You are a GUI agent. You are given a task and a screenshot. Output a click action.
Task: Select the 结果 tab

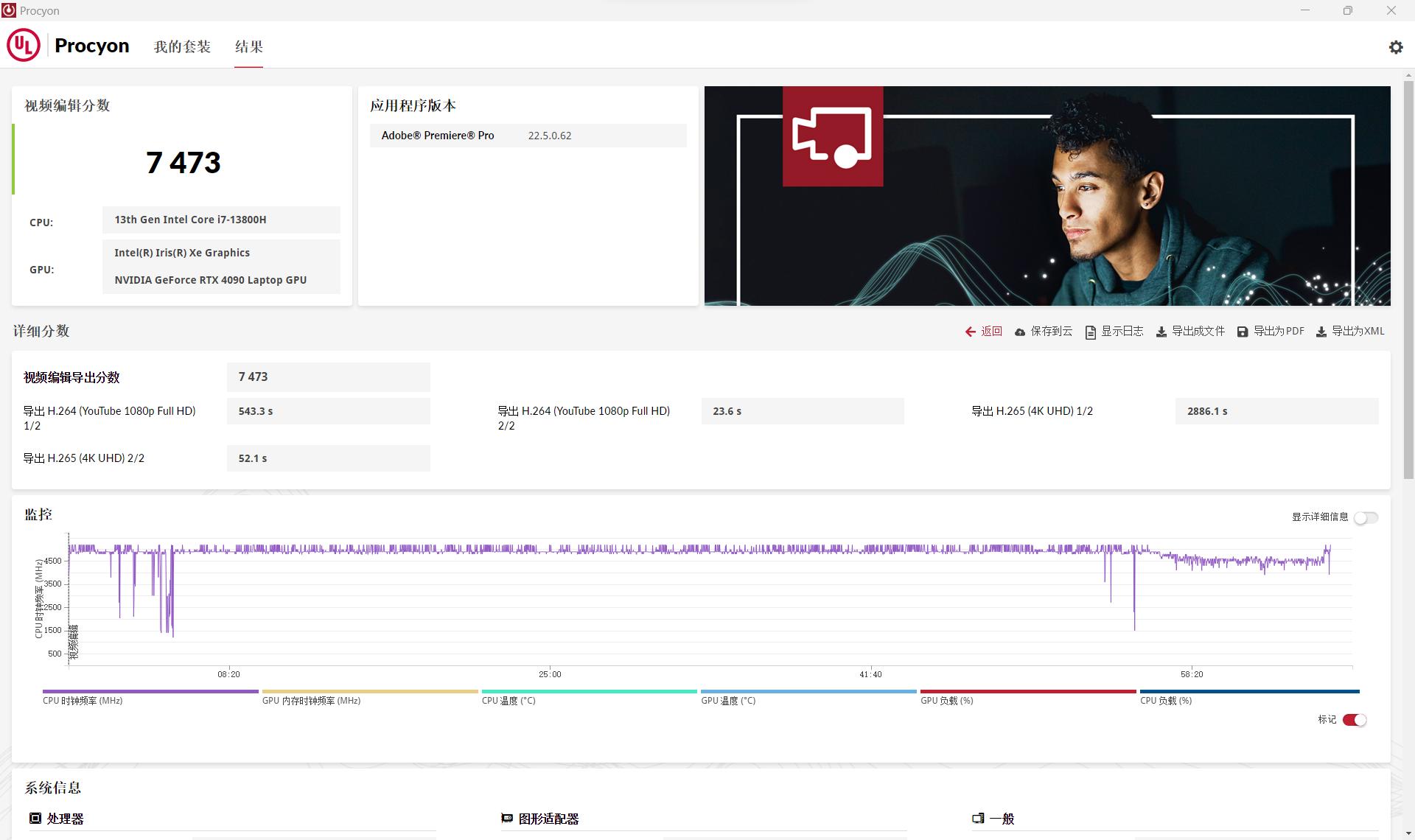248,46
